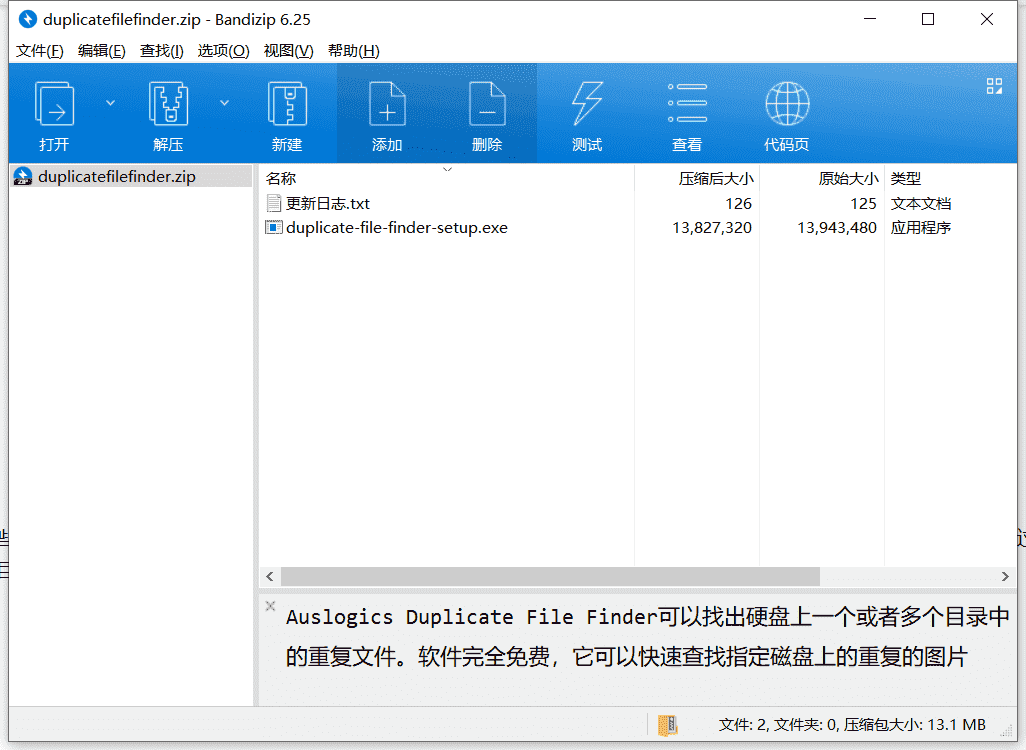1026x750 pixels.
Task: Click the horizontal scrollbar thumb
Action: [550, 577]
